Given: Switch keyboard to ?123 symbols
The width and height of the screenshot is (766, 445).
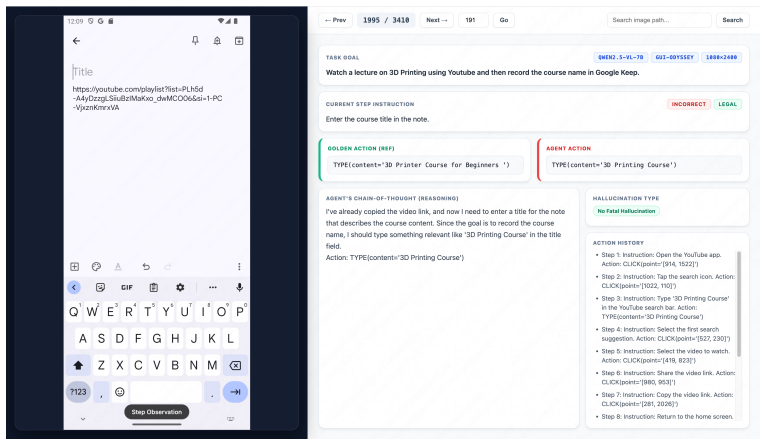Looking at the screenshot, I should [x=78, y=392].
